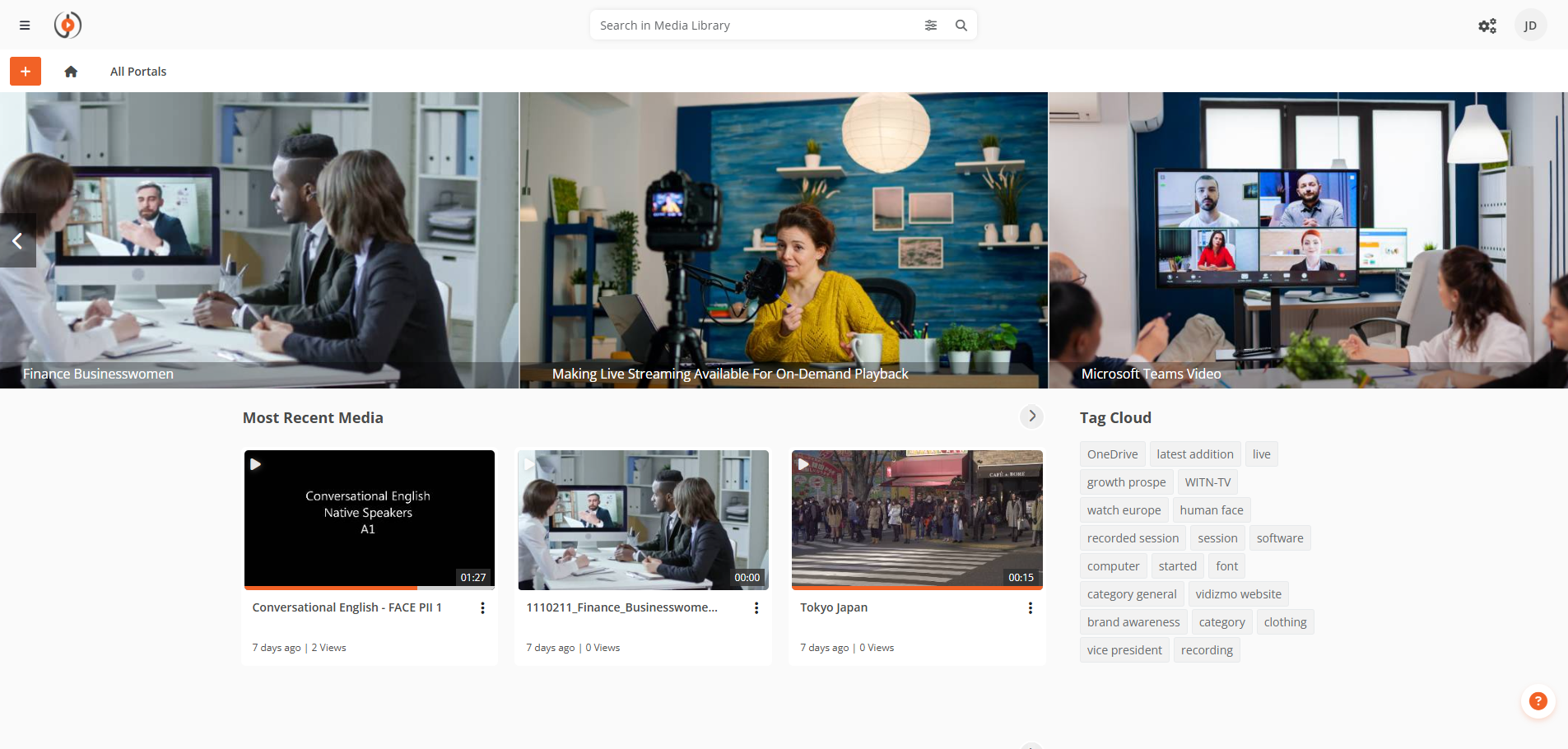Open kebab menu on 1110211_Finance video

(x=756, y=607)
